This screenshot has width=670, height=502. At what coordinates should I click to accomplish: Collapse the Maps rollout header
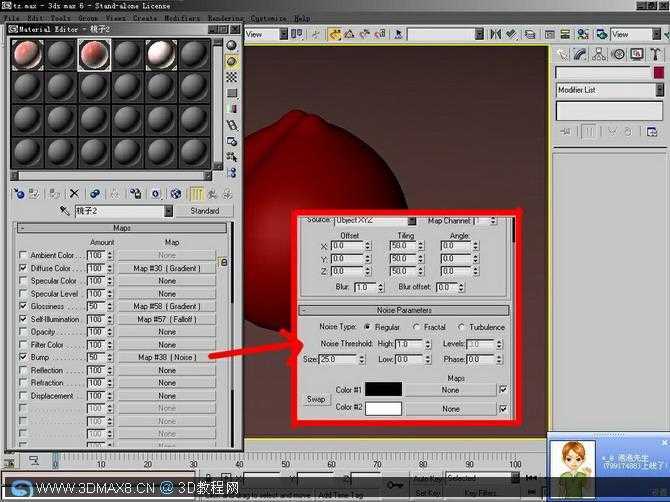122,228
